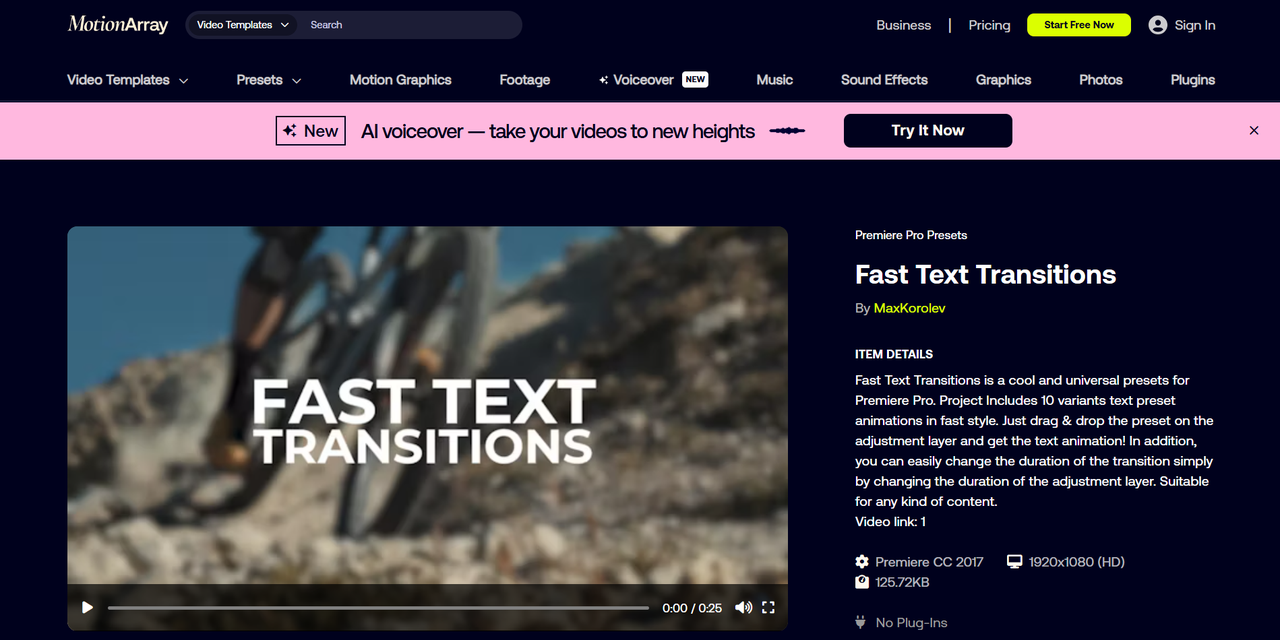Click the waveform icon in banner
Viewport: 1280px width, 640px height.
[x=788, y=131]
